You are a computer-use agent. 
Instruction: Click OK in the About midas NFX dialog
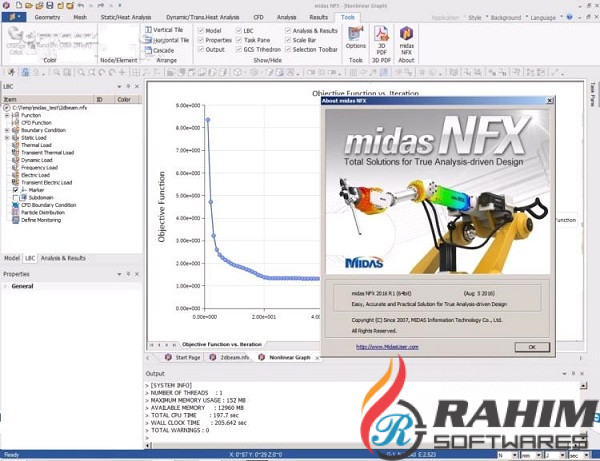pos(532,347)
